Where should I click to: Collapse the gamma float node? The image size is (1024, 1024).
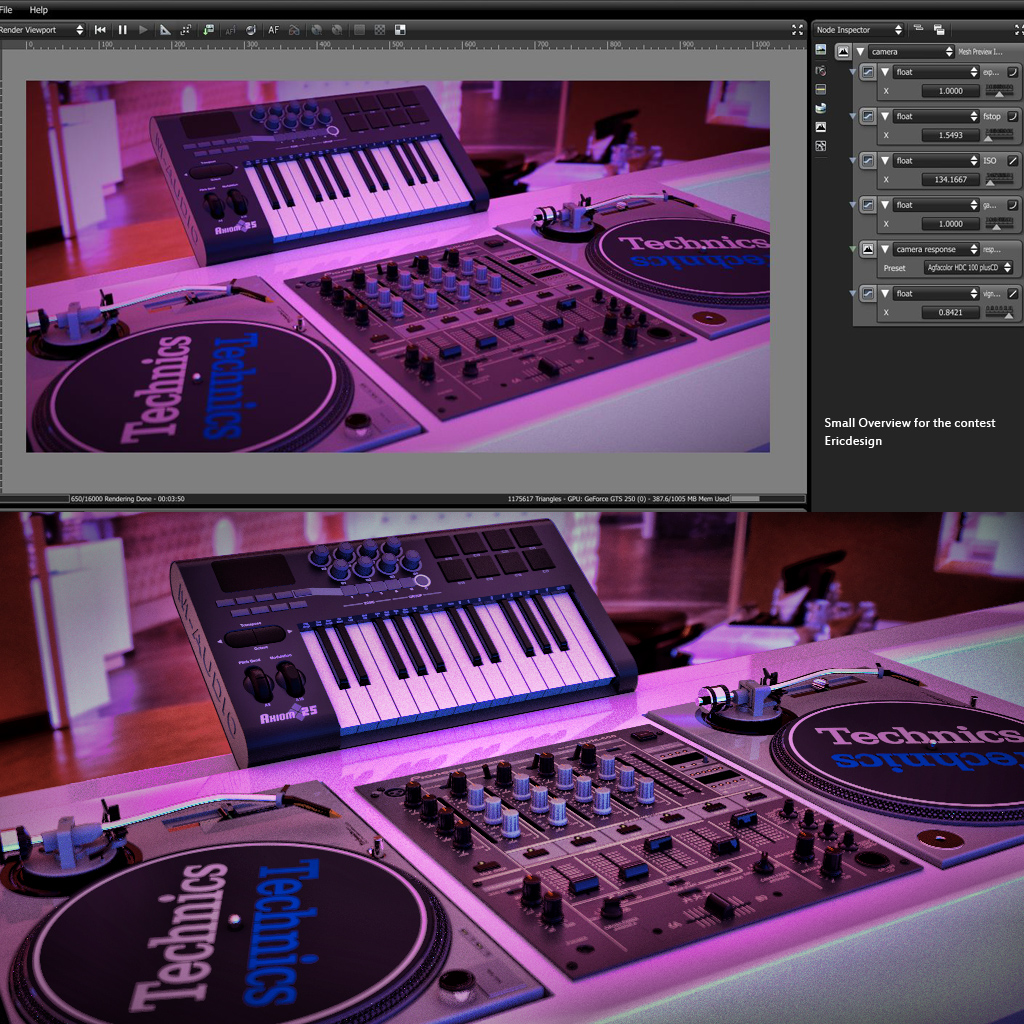pyautogui.click(x=885, y=205)
